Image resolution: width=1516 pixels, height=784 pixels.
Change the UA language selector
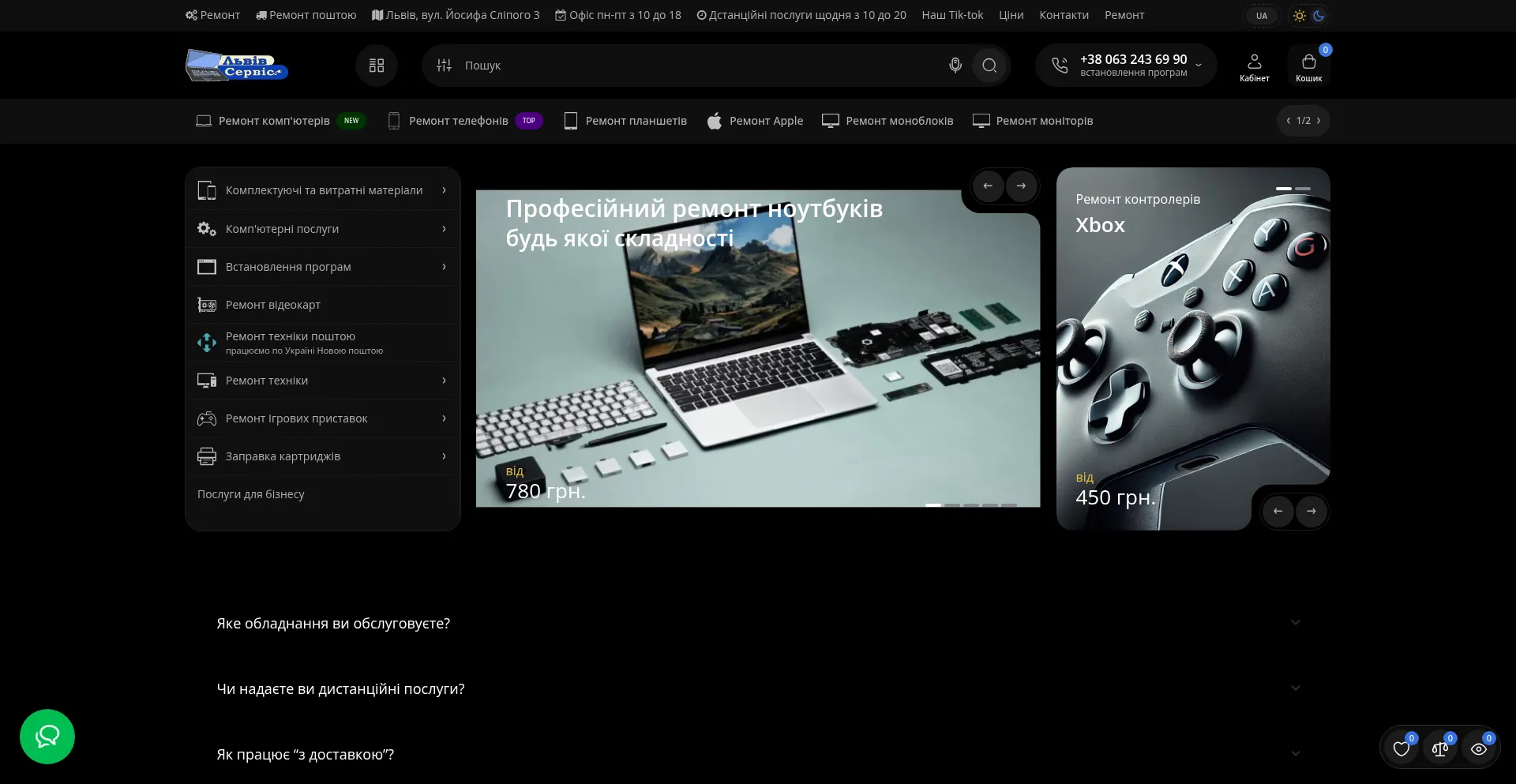(x=1262, y=16)
